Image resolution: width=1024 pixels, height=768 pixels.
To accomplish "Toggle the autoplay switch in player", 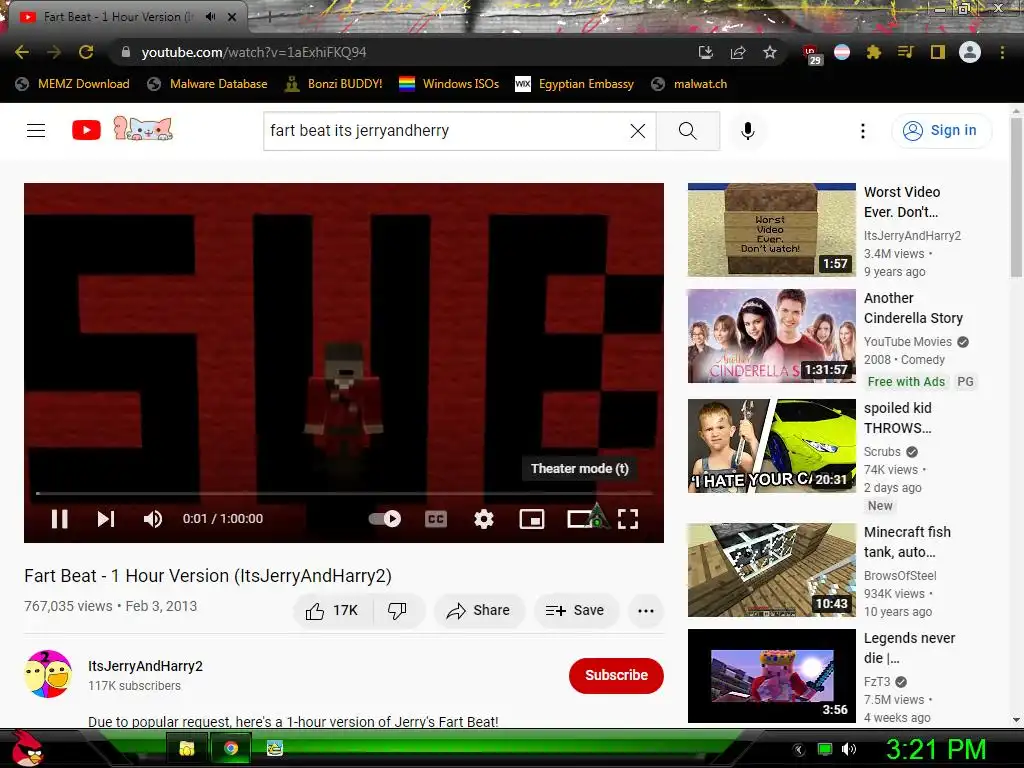I will pyautogui.click(x=385, y=519).
